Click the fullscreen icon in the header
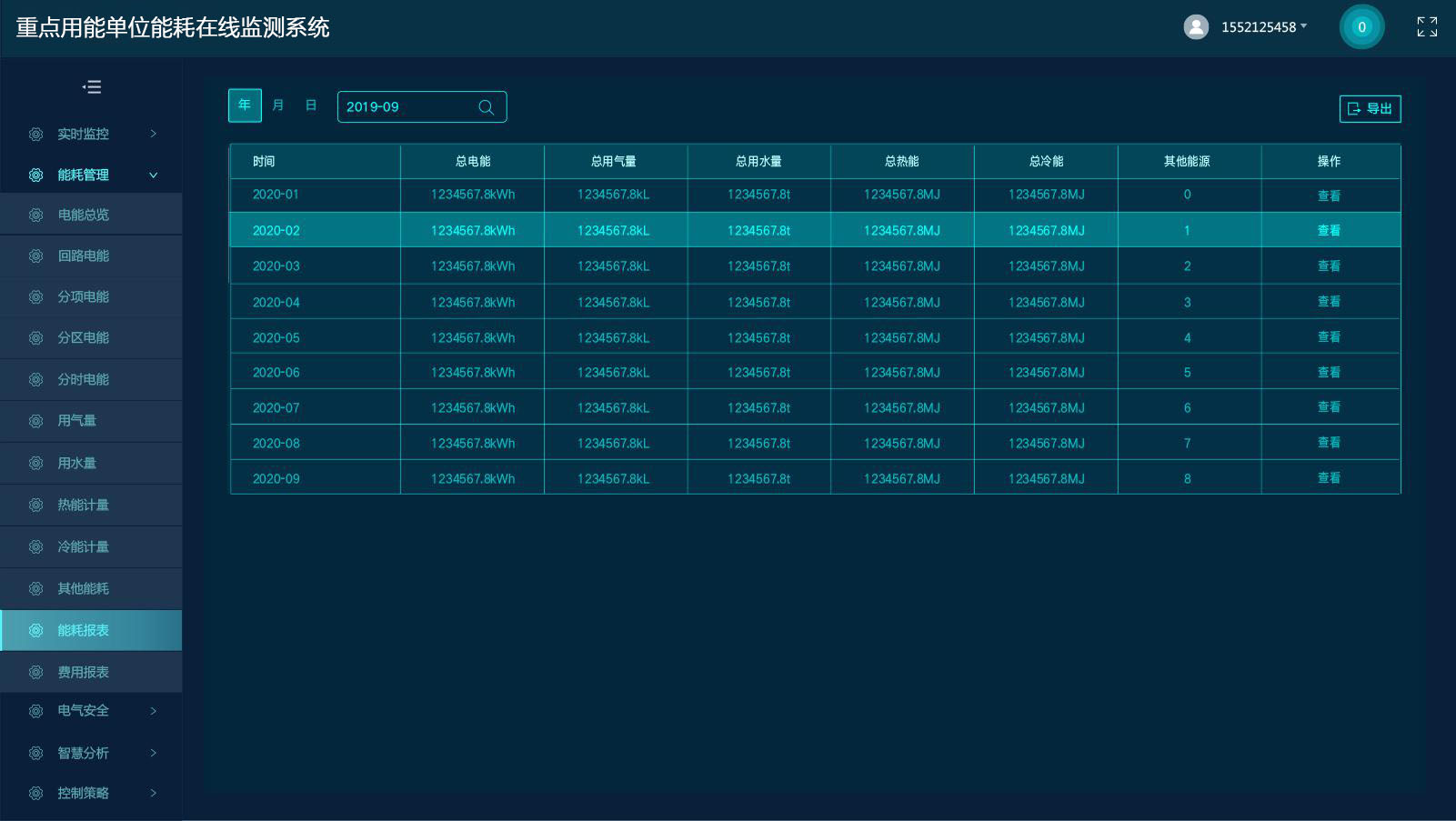This screenshot has height=821, width=1456. point(1427,27)
